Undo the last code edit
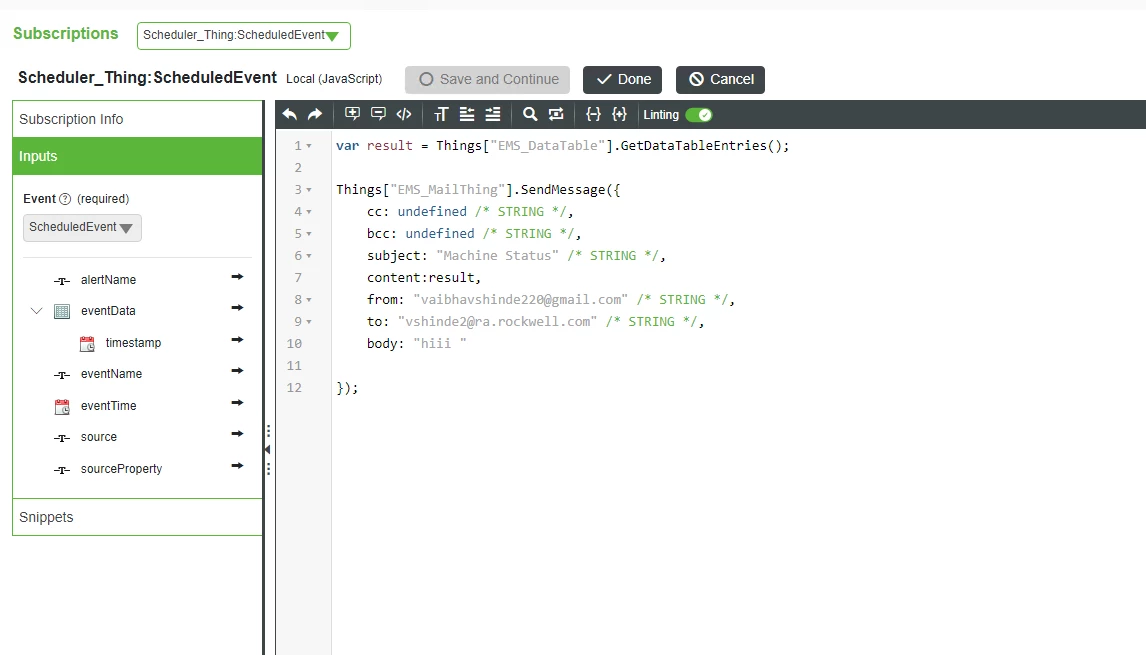The image size is (1146, 655). pos(289,115)
